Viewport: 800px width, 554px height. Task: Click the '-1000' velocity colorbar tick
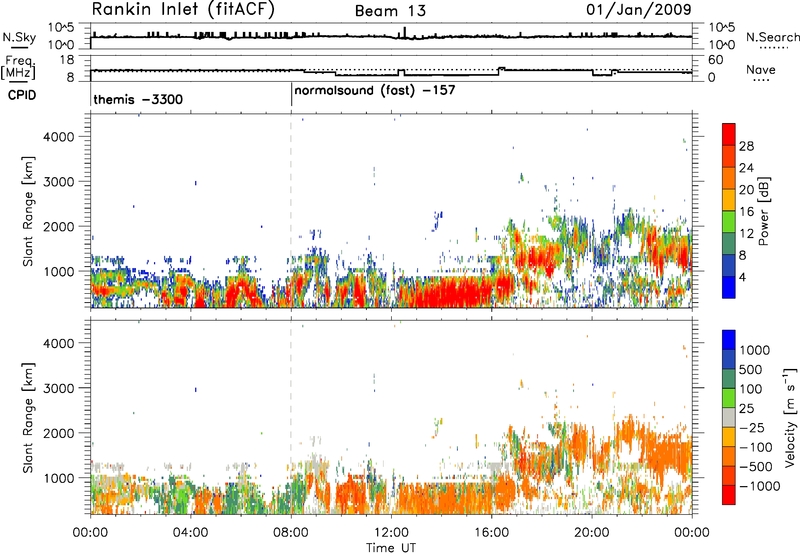759,486
